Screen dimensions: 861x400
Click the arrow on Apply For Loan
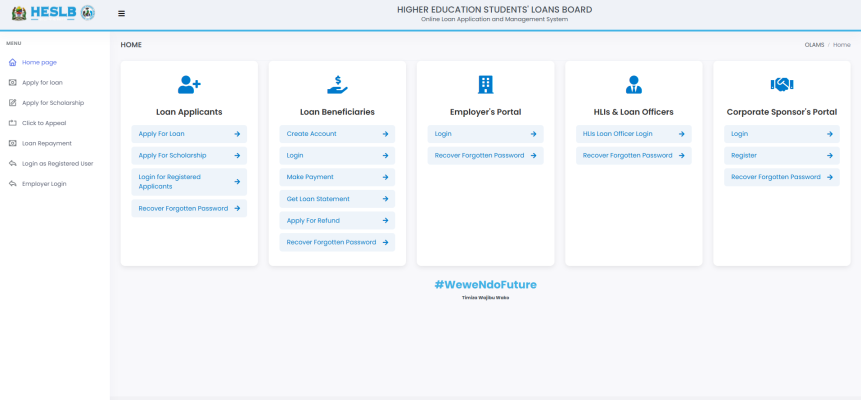click(237, 134)
